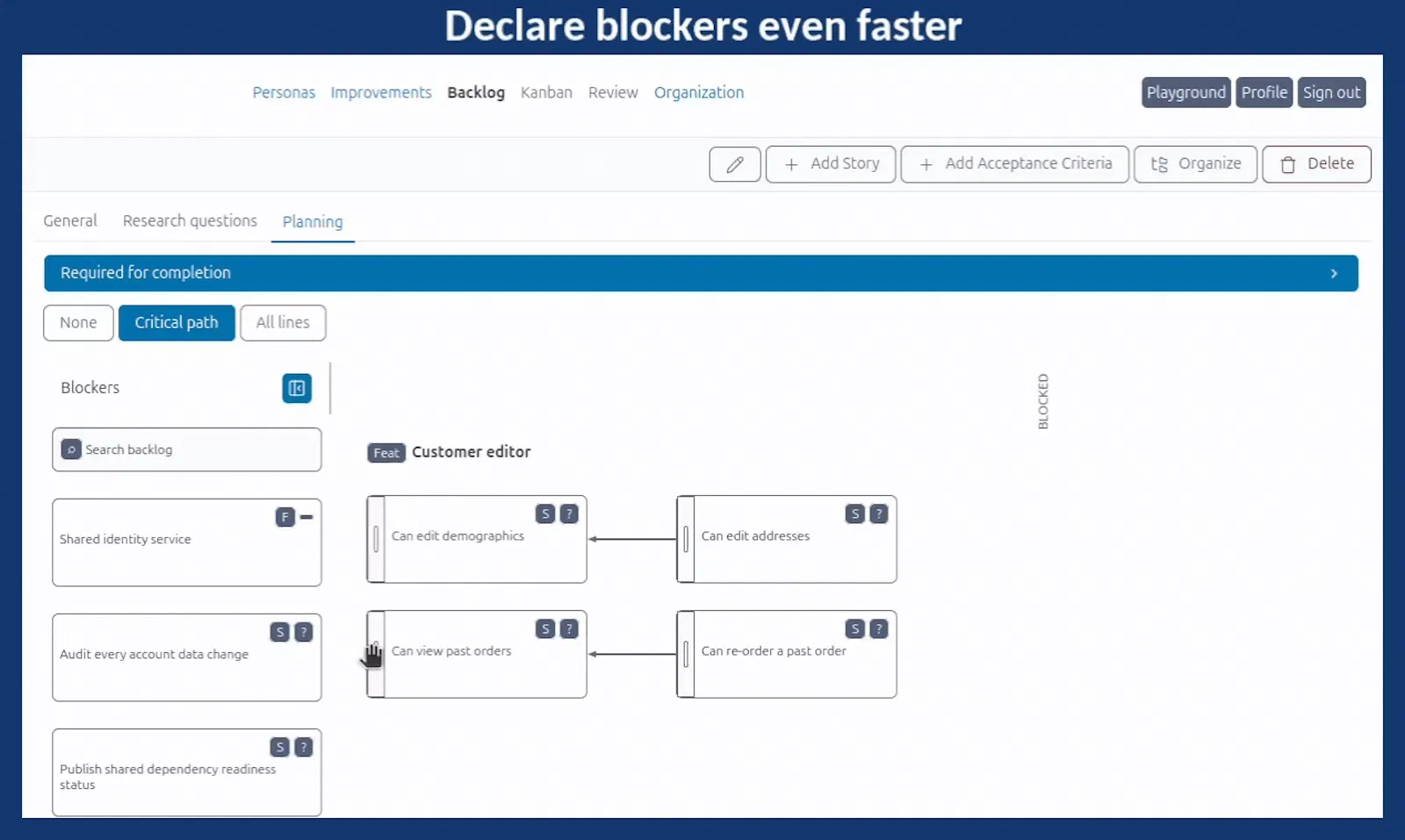Click question badge on Audit every account data change

[x=303, y=632]
